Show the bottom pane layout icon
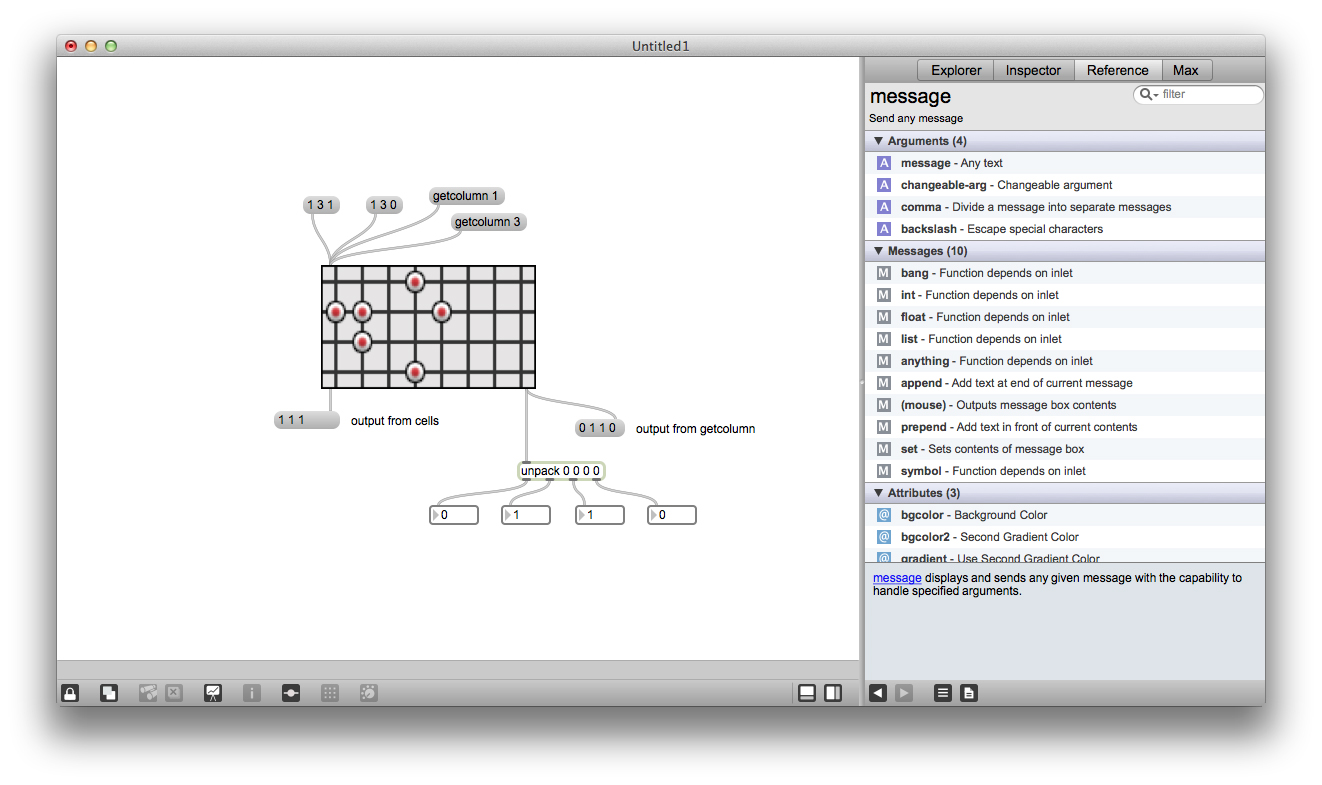Screen dimensions: 1322x785 pyautogui.click(x=807, y=692)
